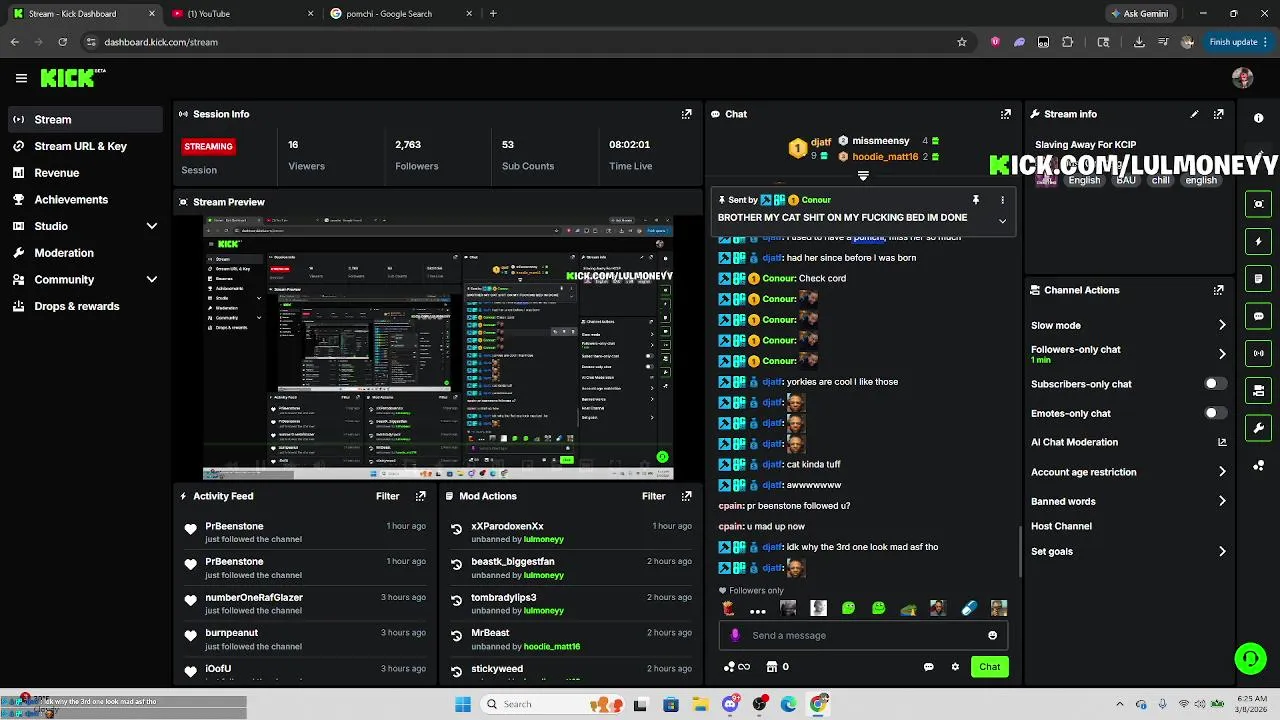
Task: Open Set goals arrow
Action: click(x=1222, y=551)
